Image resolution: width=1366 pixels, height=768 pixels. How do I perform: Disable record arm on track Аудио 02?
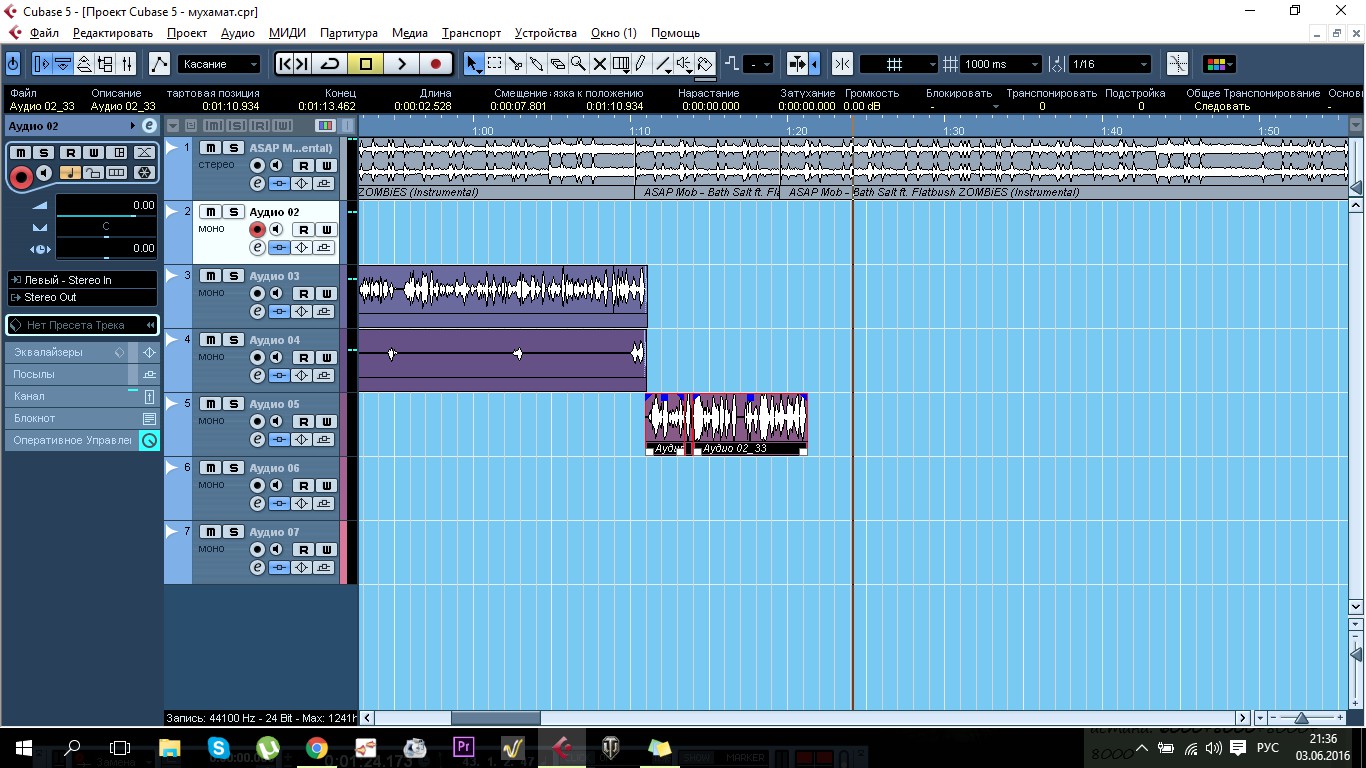(257, 229)
